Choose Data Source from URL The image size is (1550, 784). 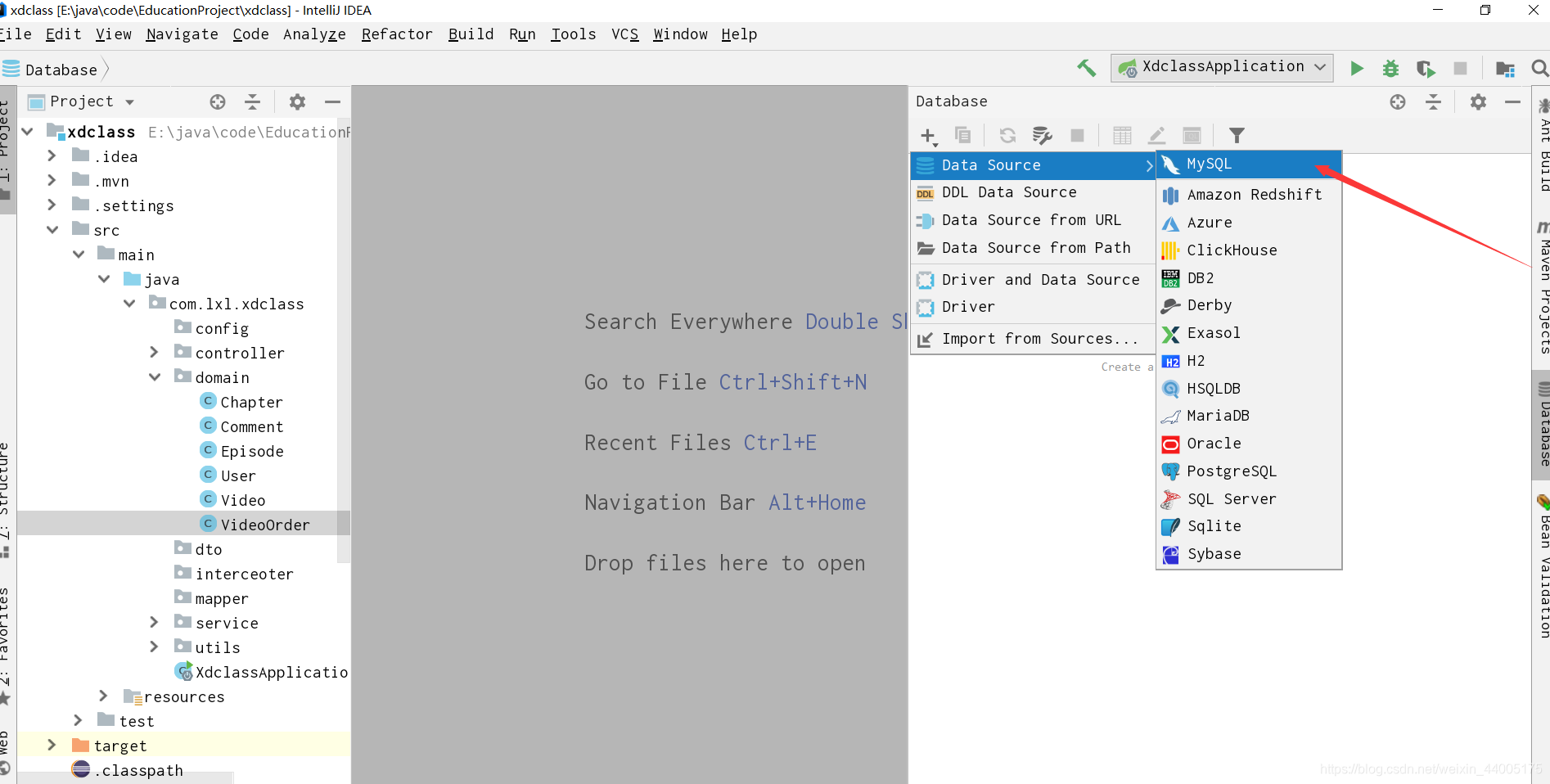pyautogui.click(x=1033, y=220)
